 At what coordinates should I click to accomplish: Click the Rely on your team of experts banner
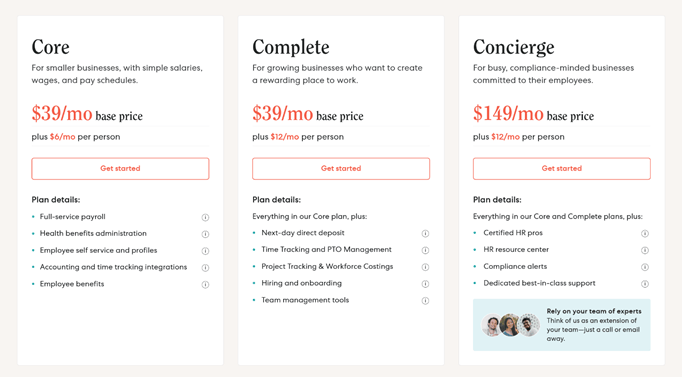(x=562, y=325)
